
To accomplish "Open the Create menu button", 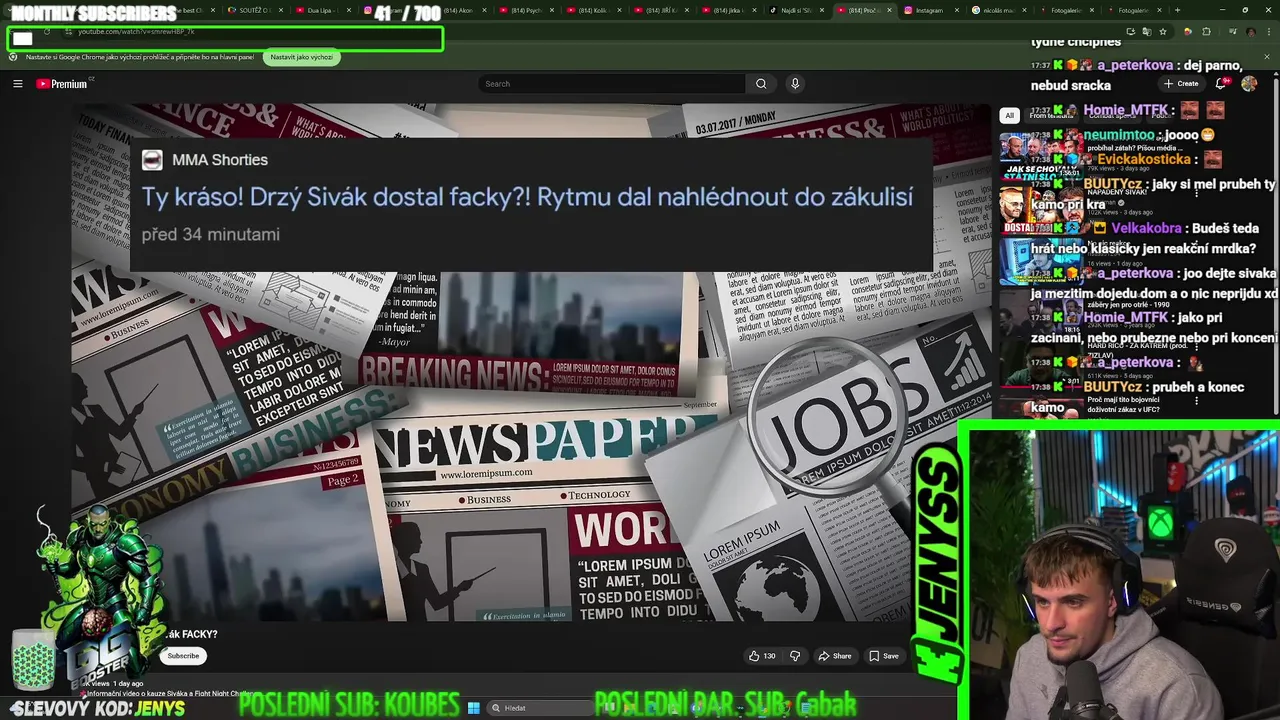I will pyautogui.click(x=1181, y=84).
